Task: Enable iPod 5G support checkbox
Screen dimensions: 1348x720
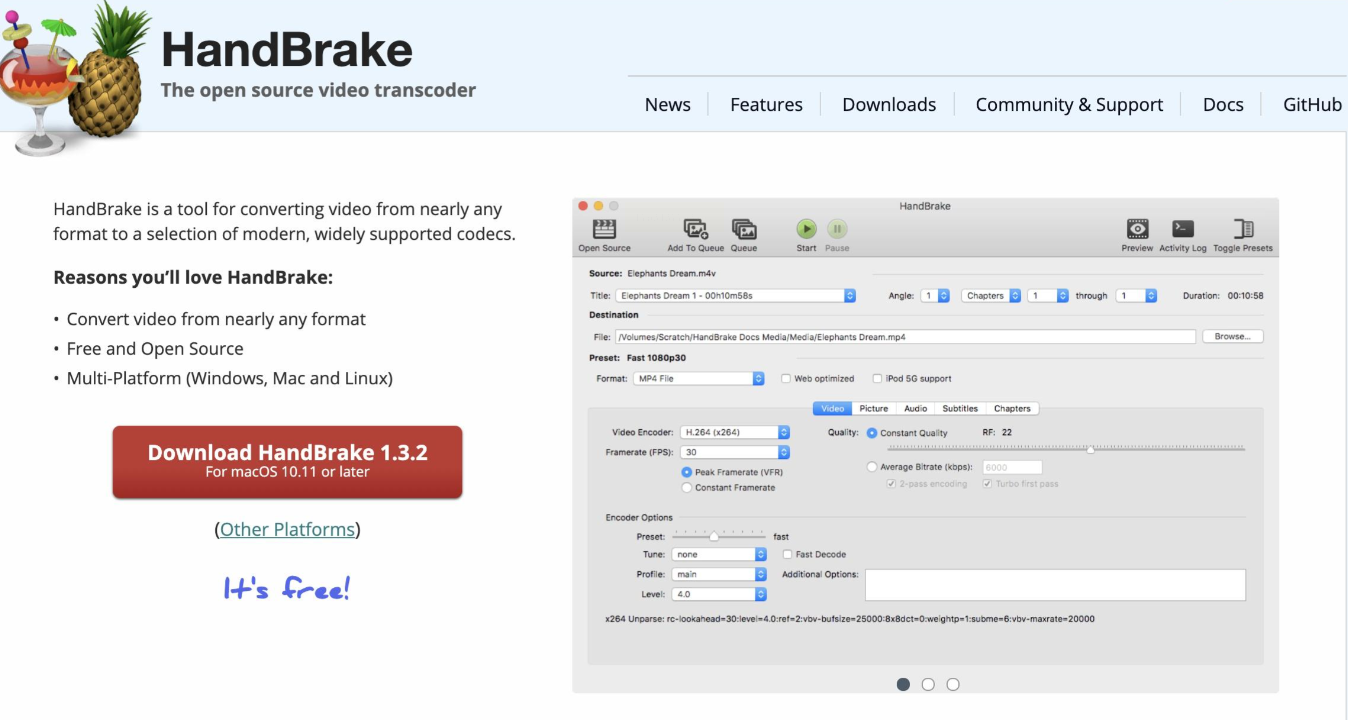Action: point(877,379)
